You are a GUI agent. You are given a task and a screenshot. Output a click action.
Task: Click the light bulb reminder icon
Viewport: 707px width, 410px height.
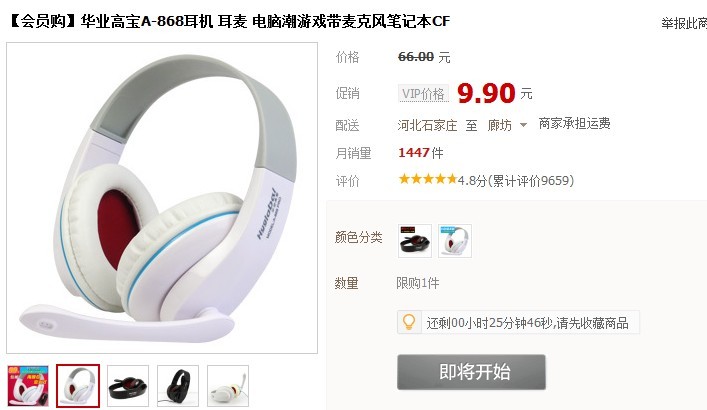coord(409,322)
